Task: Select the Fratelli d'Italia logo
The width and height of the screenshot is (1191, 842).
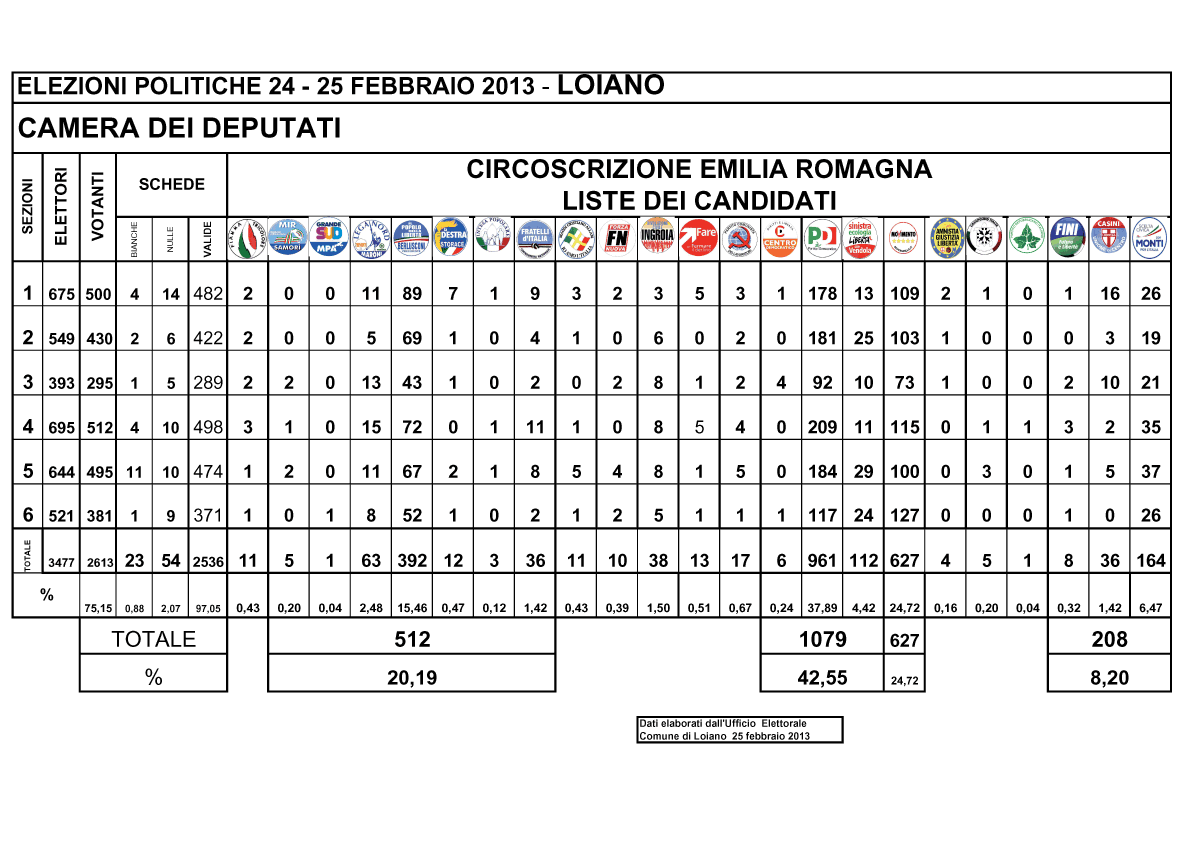Action: pyautogui.click(x=535, y=238)
